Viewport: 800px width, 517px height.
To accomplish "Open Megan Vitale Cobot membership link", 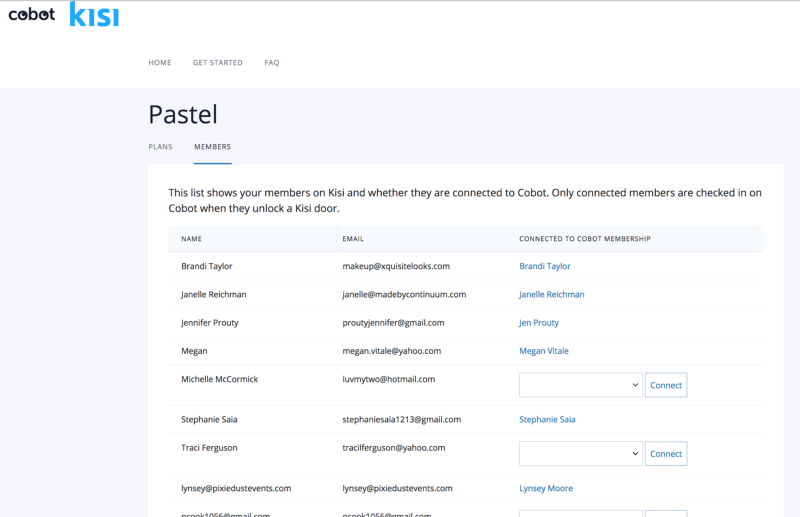I will pyautogui.click(x=544, y=351).
